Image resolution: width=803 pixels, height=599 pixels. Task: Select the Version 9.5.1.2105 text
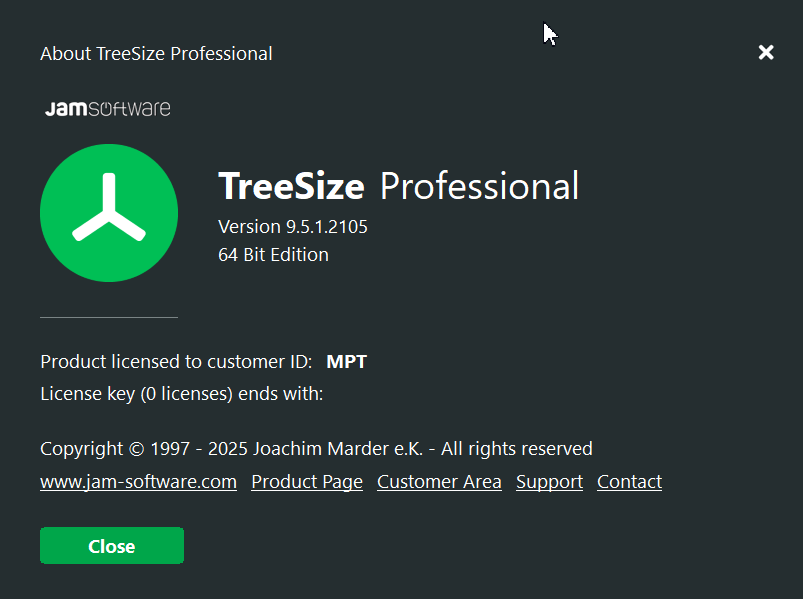pos(293,227)
